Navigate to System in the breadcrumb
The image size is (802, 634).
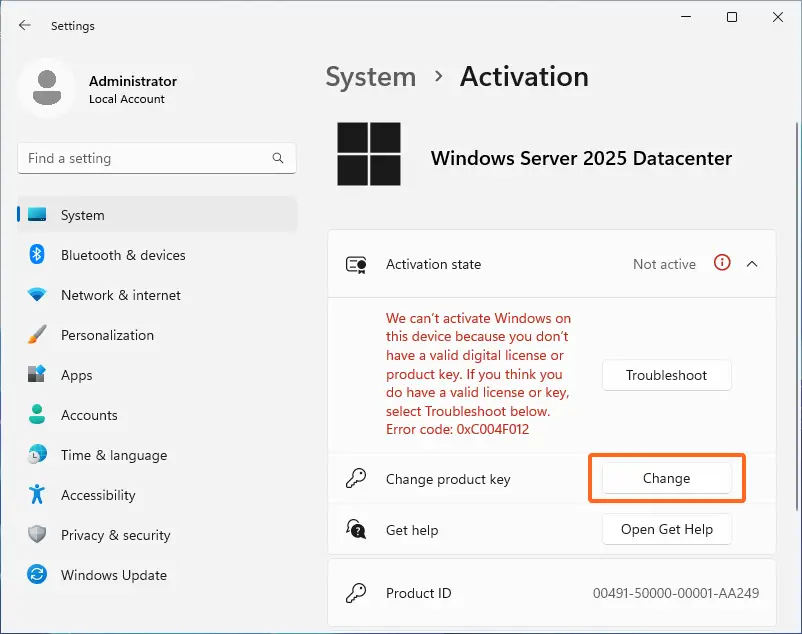[371, 77]
